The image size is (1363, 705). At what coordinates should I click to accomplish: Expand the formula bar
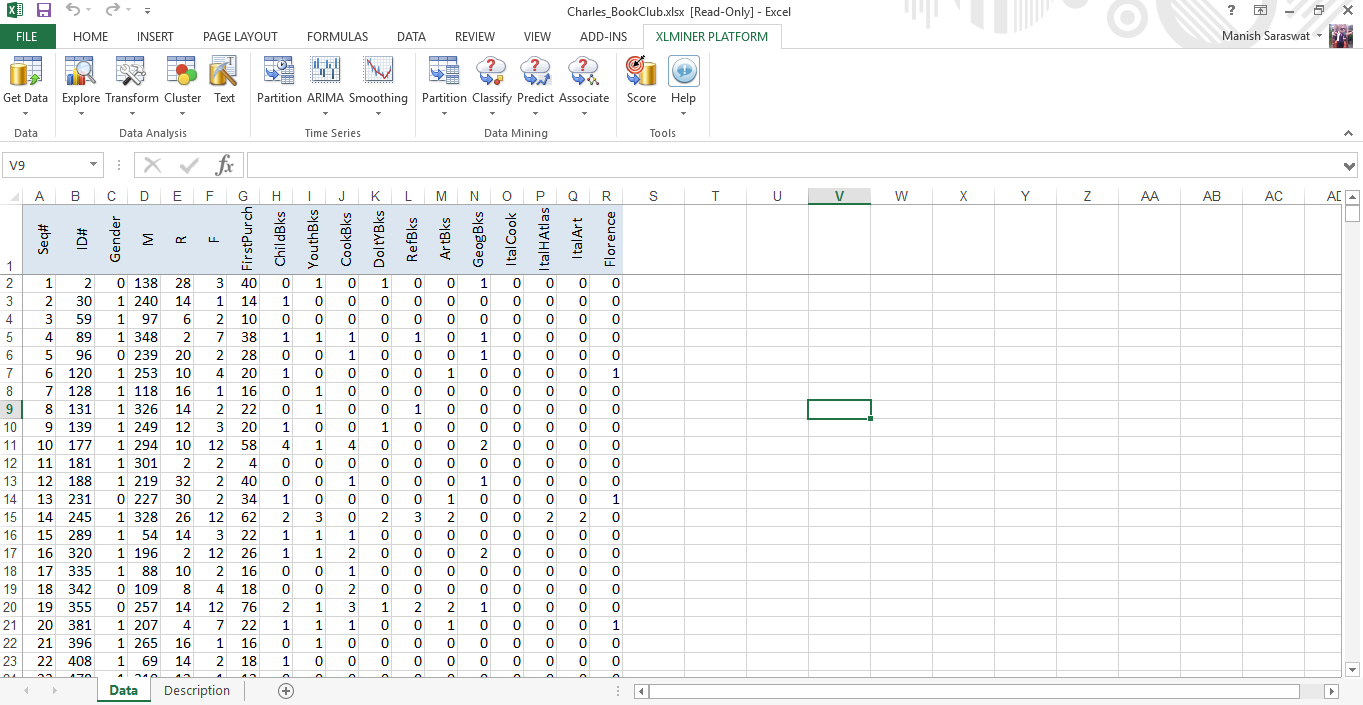(x=1350, y=166)
